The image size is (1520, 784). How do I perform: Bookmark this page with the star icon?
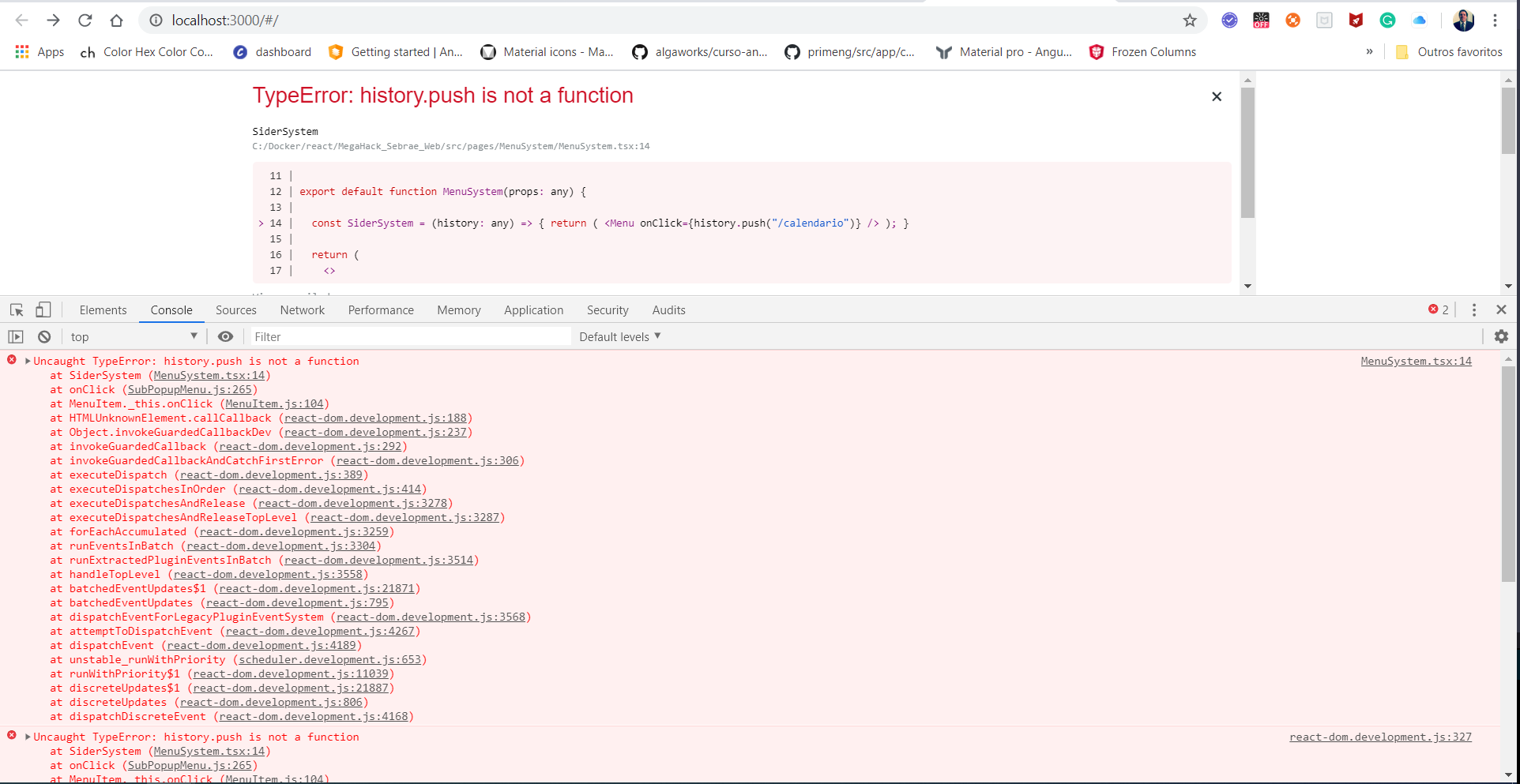pyautogui.click(x=1190, y=21)
